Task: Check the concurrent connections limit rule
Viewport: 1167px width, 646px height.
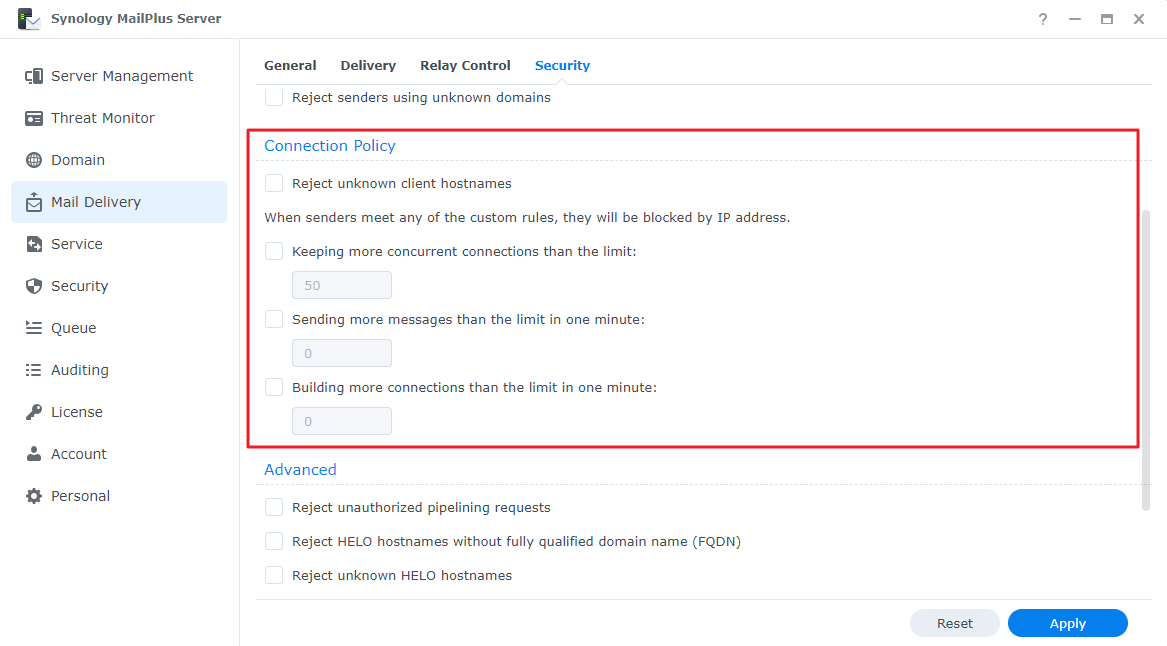Action: tap(274, 251)
